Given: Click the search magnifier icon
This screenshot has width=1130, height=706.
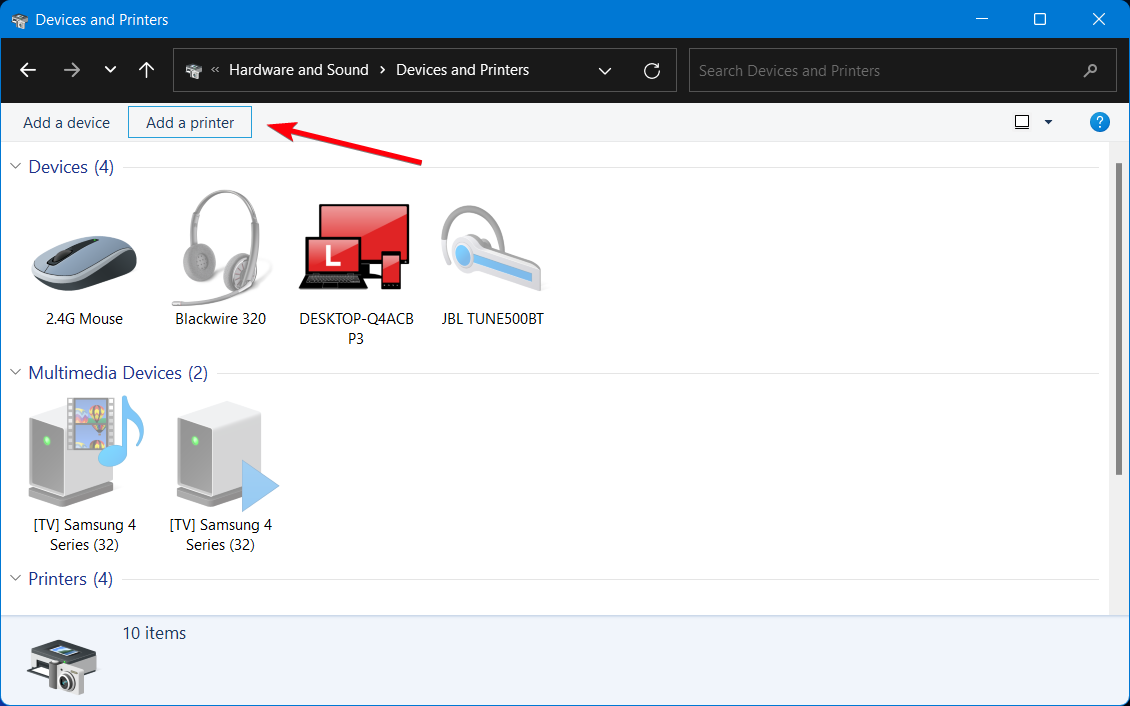Looking at the screenshot, I should click(1090, 71).
